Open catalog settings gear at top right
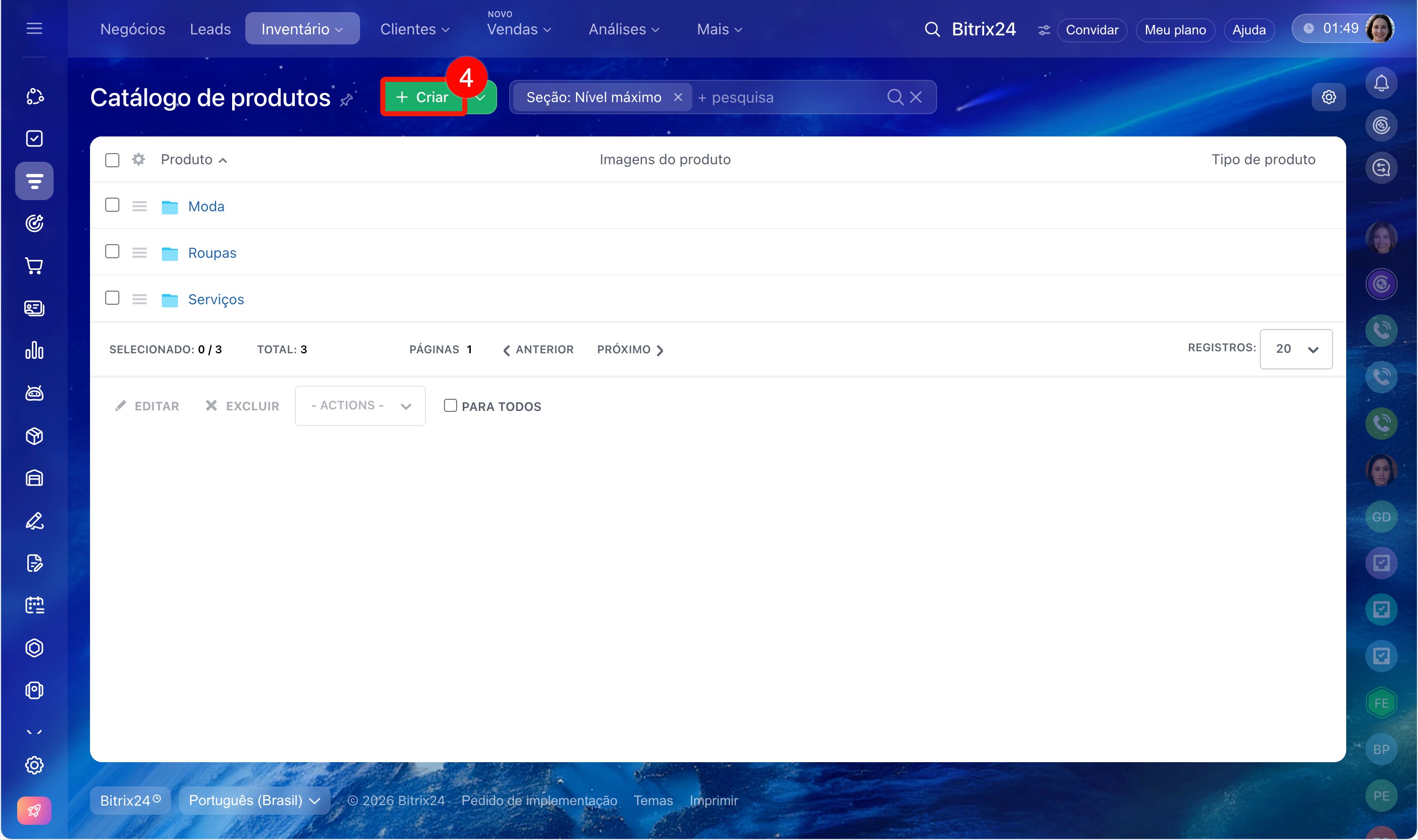The width and height of the screenshot is (1418, 840). pos(1328,98)
